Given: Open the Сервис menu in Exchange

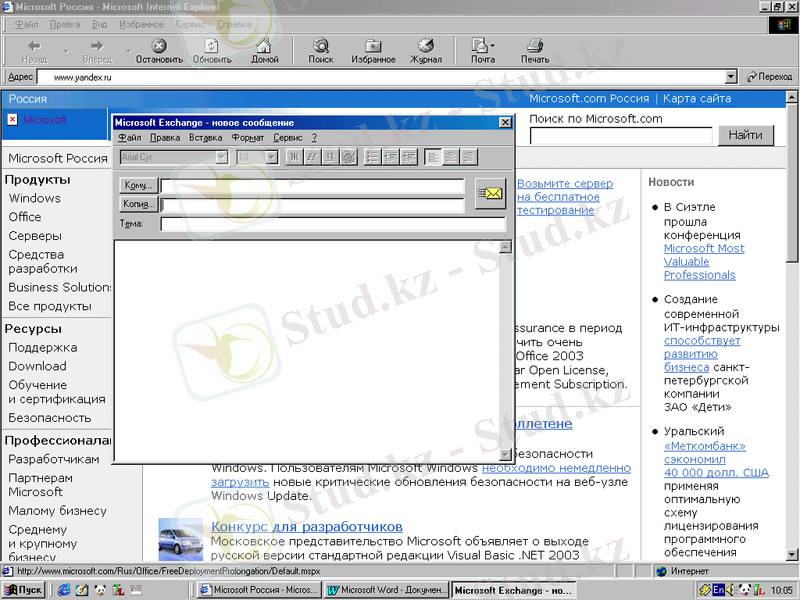Looking at the screenshot, I should pyautogui.click(x=287, y=138).
